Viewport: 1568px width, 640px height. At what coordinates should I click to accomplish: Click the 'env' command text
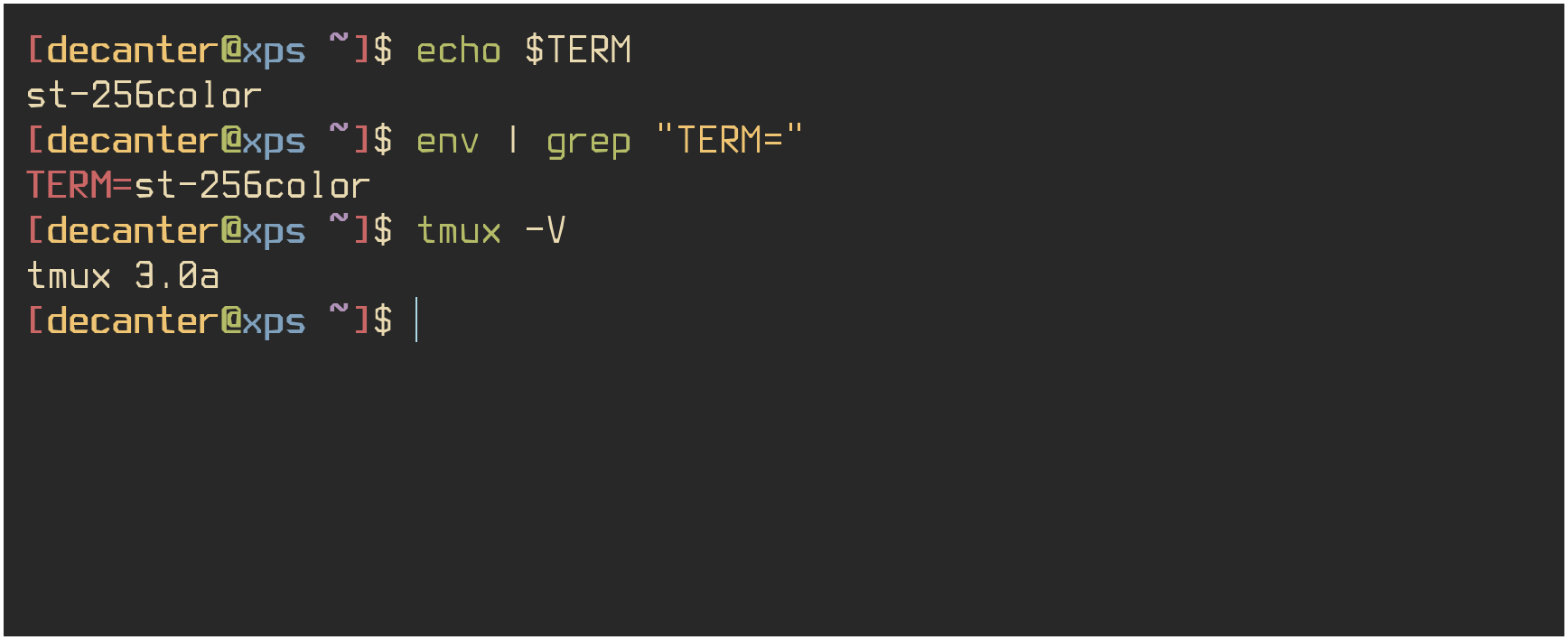point(447,143)
